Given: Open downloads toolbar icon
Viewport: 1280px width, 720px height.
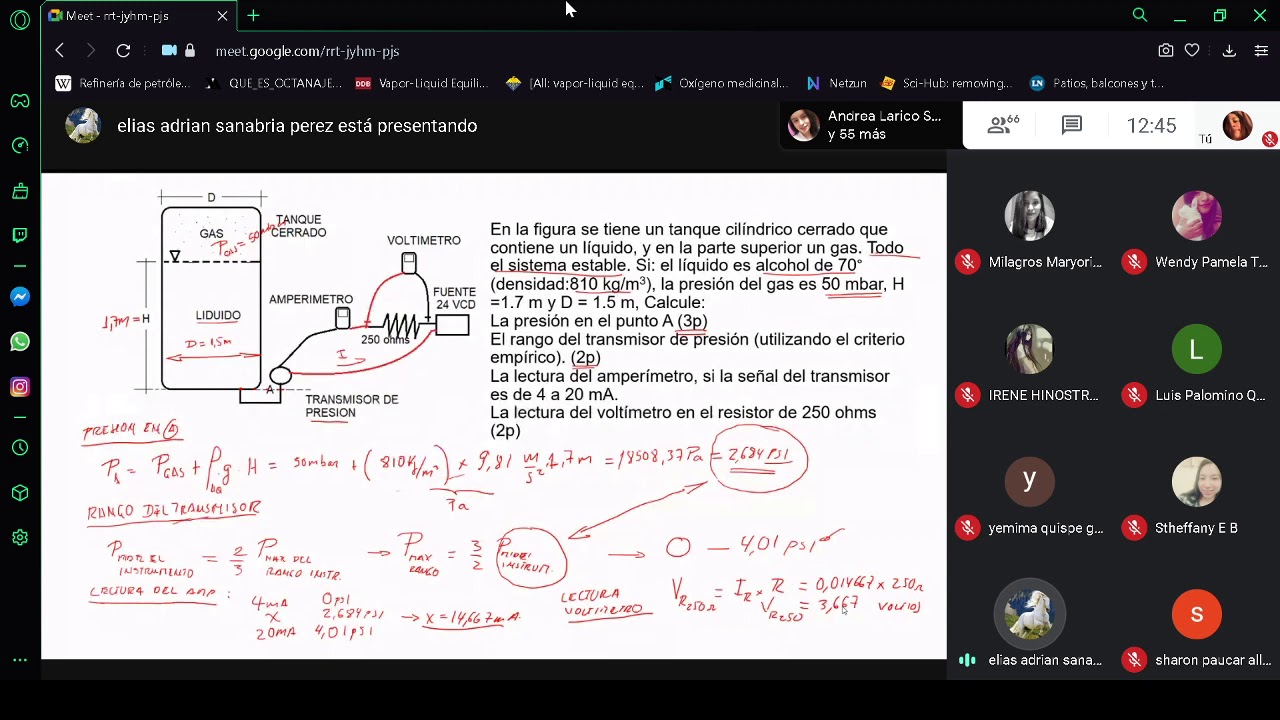Looking at the screenshot, I should coord(1229,50).
